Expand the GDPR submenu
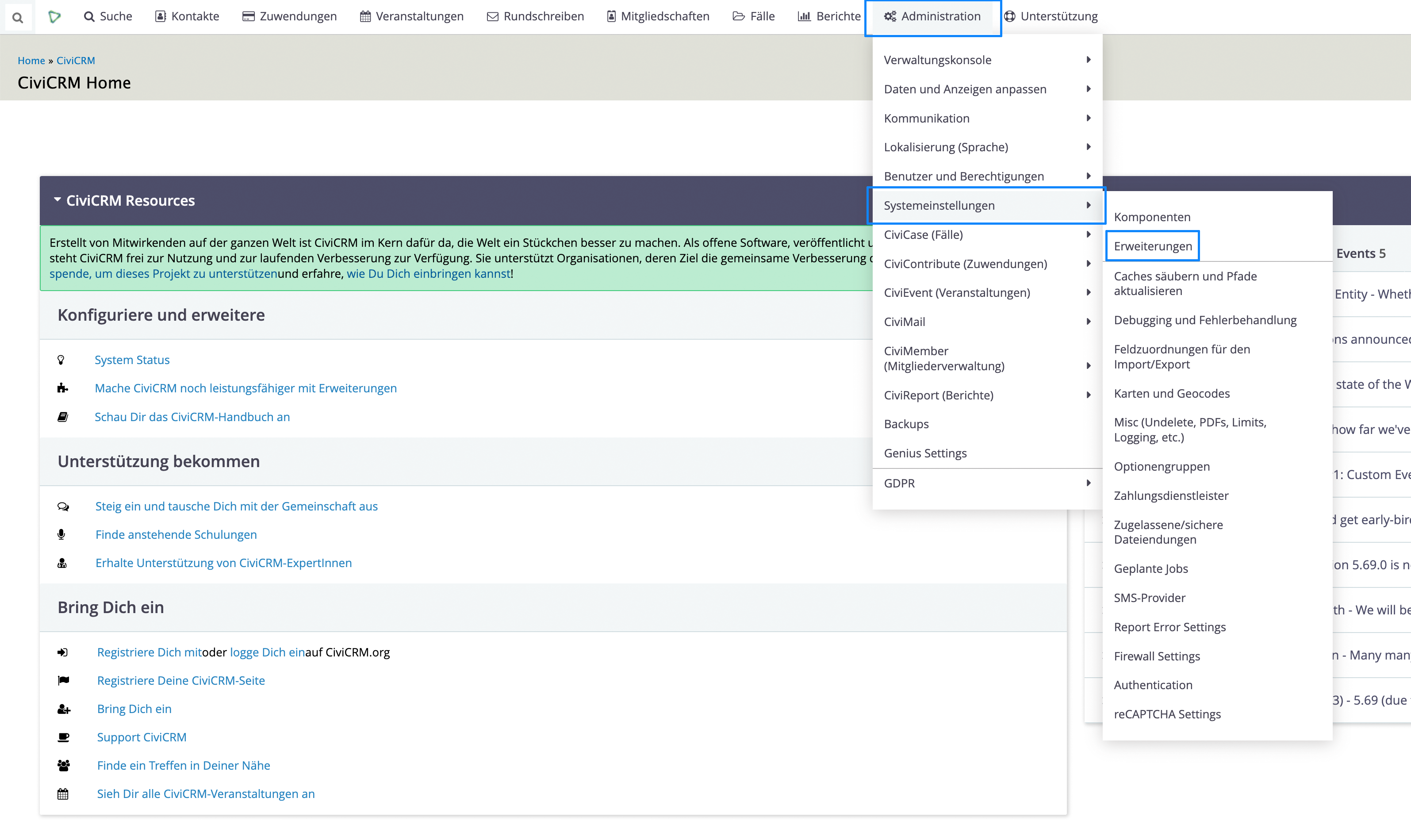 pos(987,483)
